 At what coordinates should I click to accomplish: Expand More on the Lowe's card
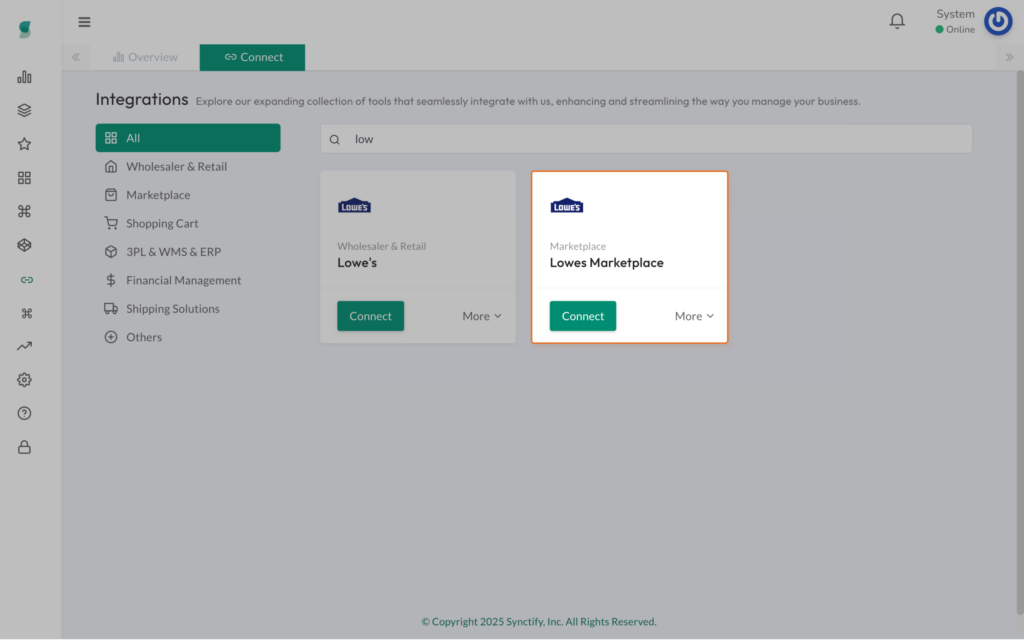(x=482, y=316)
